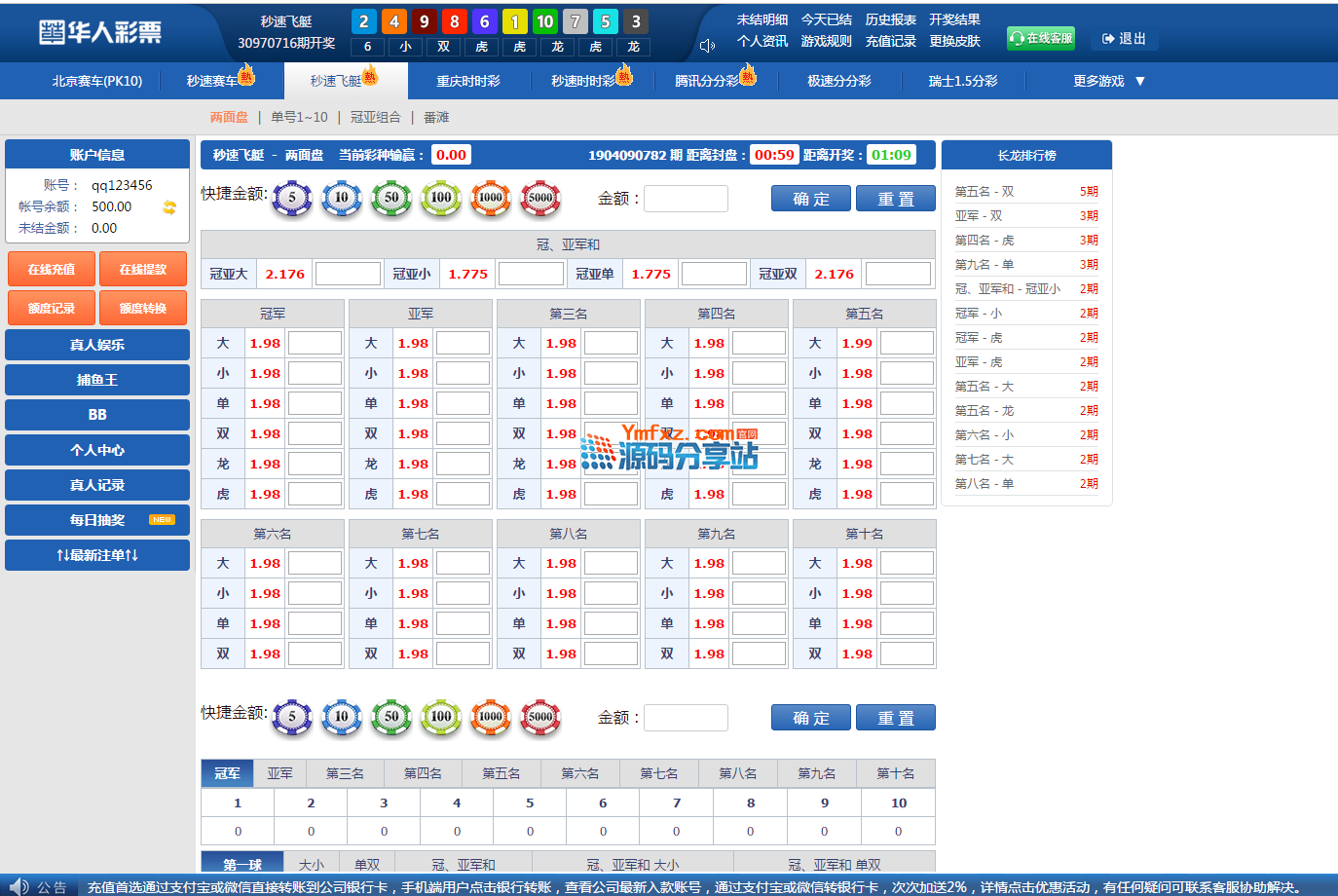The image size is (1338, 896).
Task: Select the 亚军 tab in the statistics table
Action: tap(279, 773)
